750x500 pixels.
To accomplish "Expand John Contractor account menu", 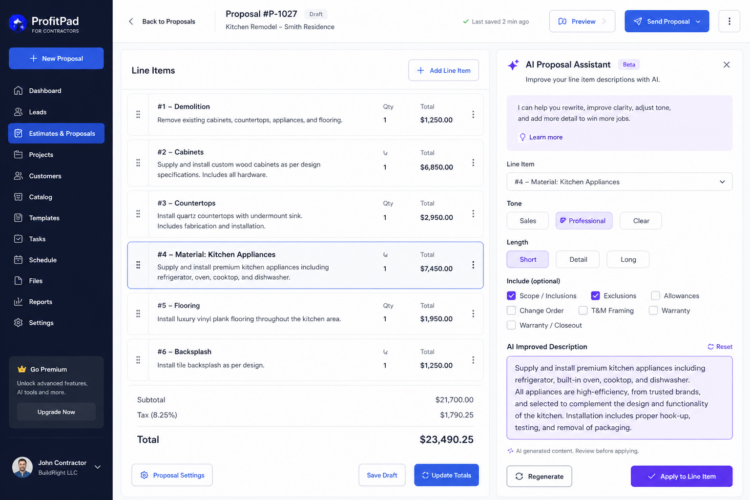I will (x=98, y=467).
